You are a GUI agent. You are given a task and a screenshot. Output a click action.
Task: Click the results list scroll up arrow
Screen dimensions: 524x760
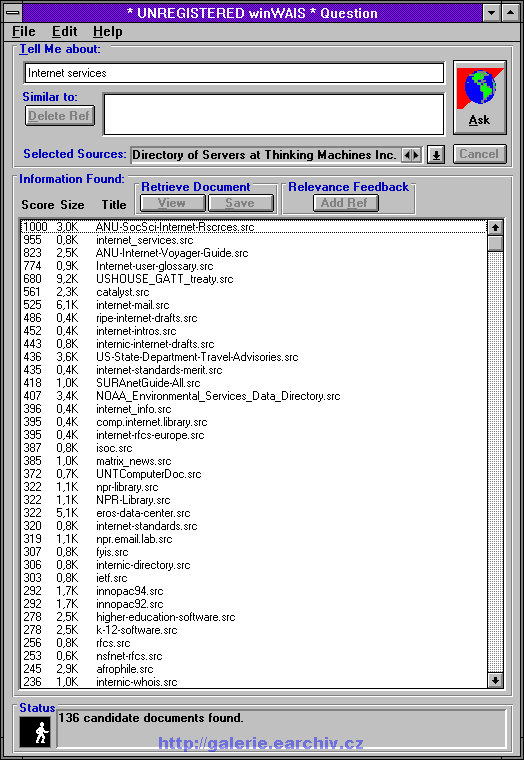point(495,227)
